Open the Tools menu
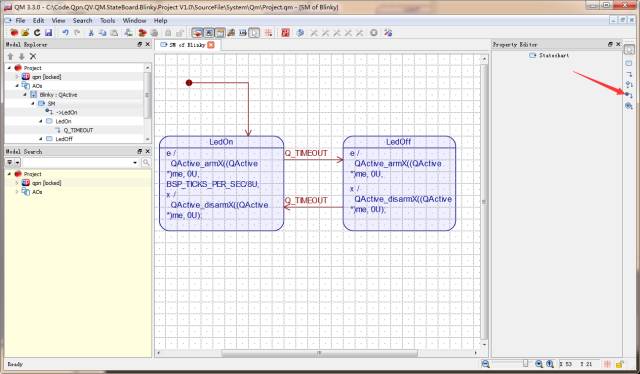The height and width of the screenshot is (374, 640). point(107,20)
